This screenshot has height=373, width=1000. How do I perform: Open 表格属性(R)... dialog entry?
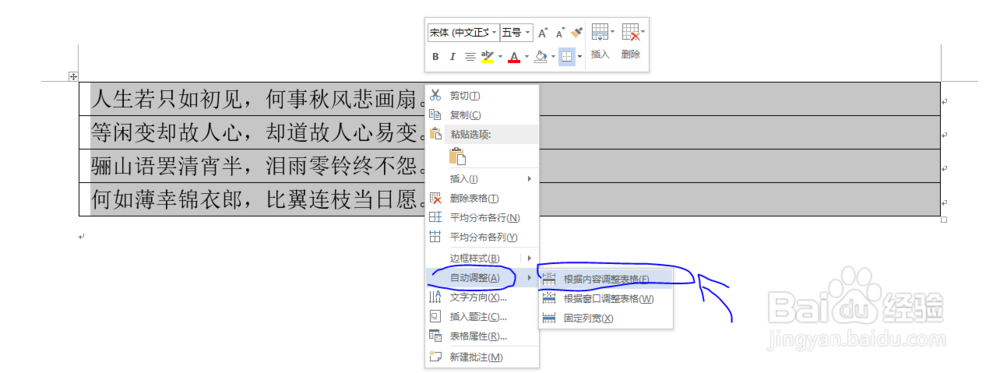[x=482, y=336]
